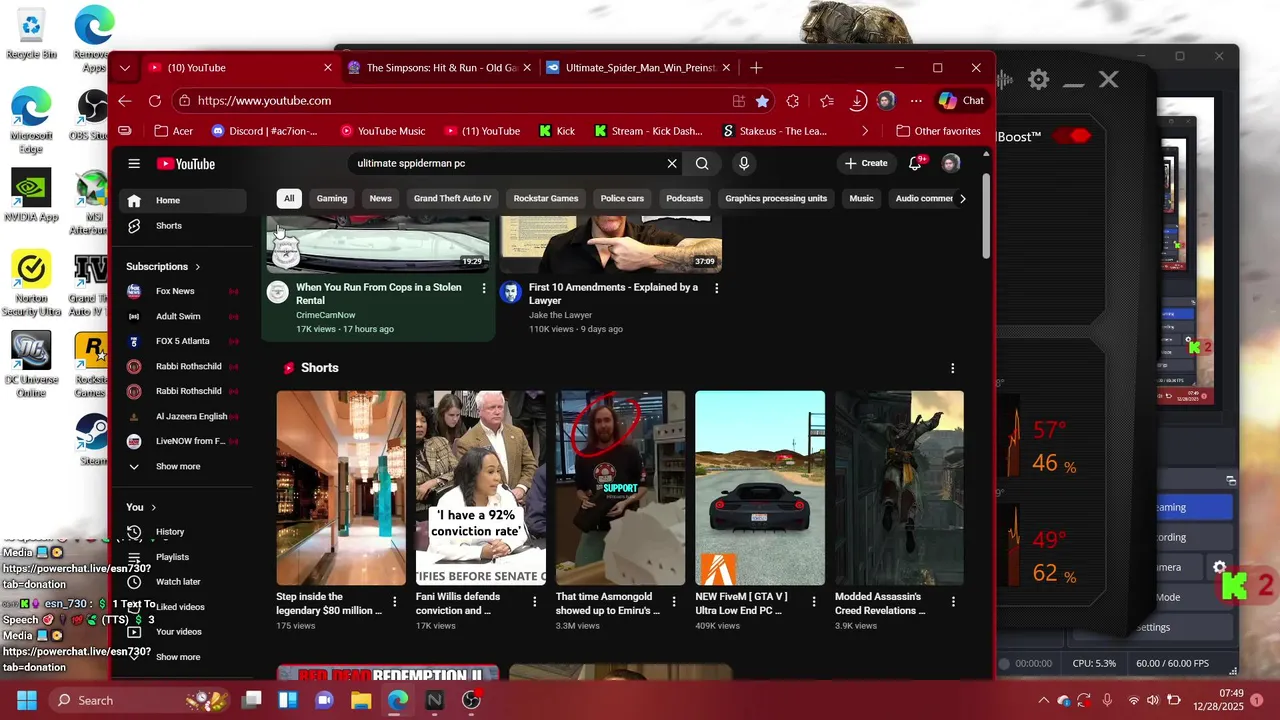Open app launcher icon in address bar
1280x720 pixels.
pos(739,101)
